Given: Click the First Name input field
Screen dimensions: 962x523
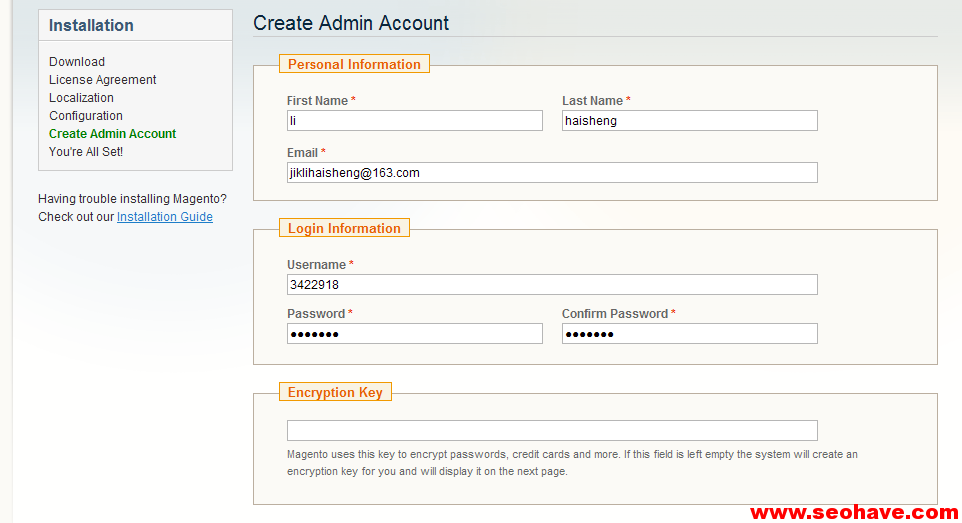Looking at the screenshot, I should 415,120.
